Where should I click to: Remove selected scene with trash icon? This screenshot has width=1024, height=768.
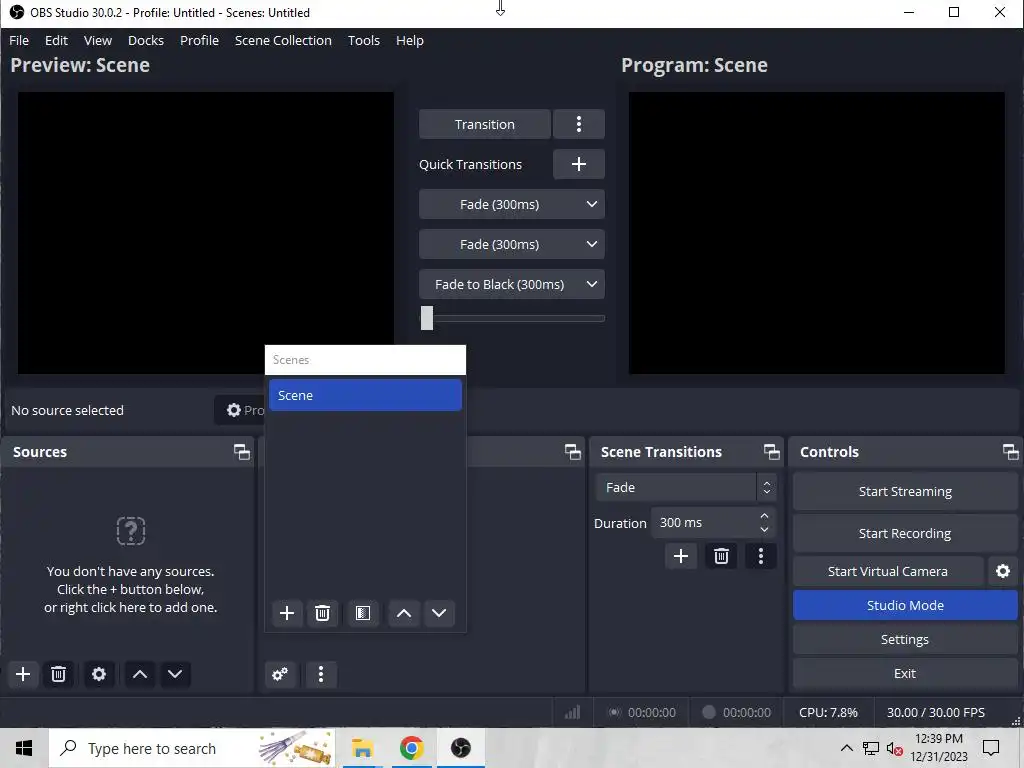click(322, 613)
